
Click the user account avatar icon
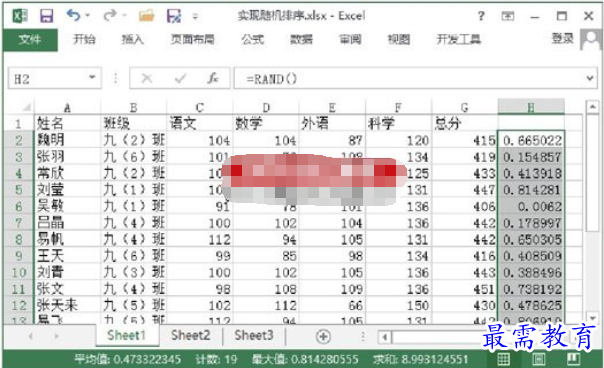[591, 39]
